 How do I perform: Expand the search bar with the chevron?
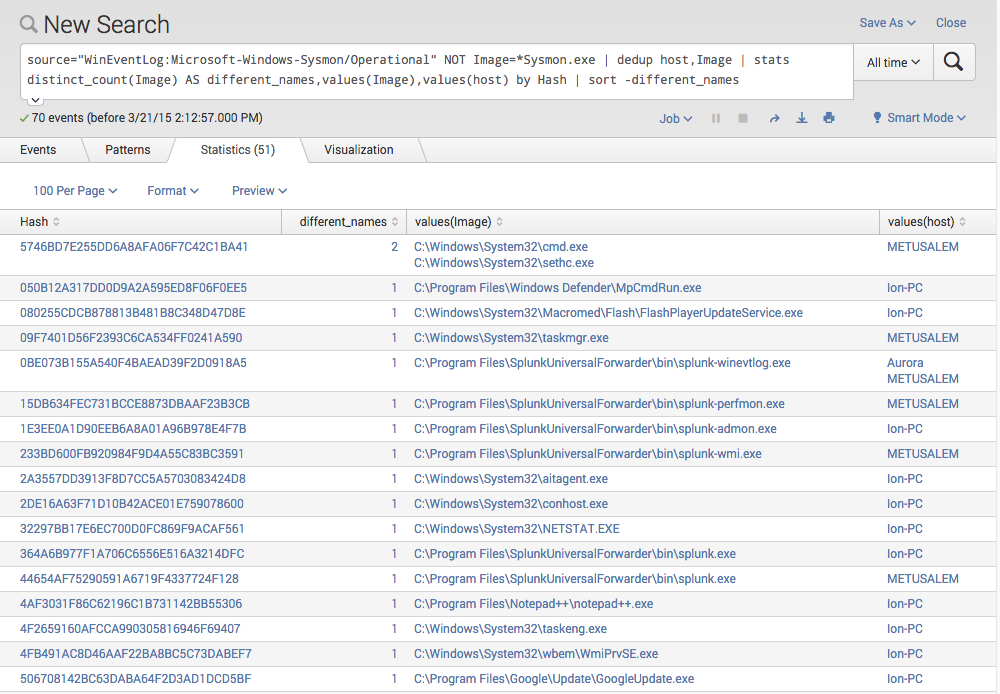pos(34,97)
